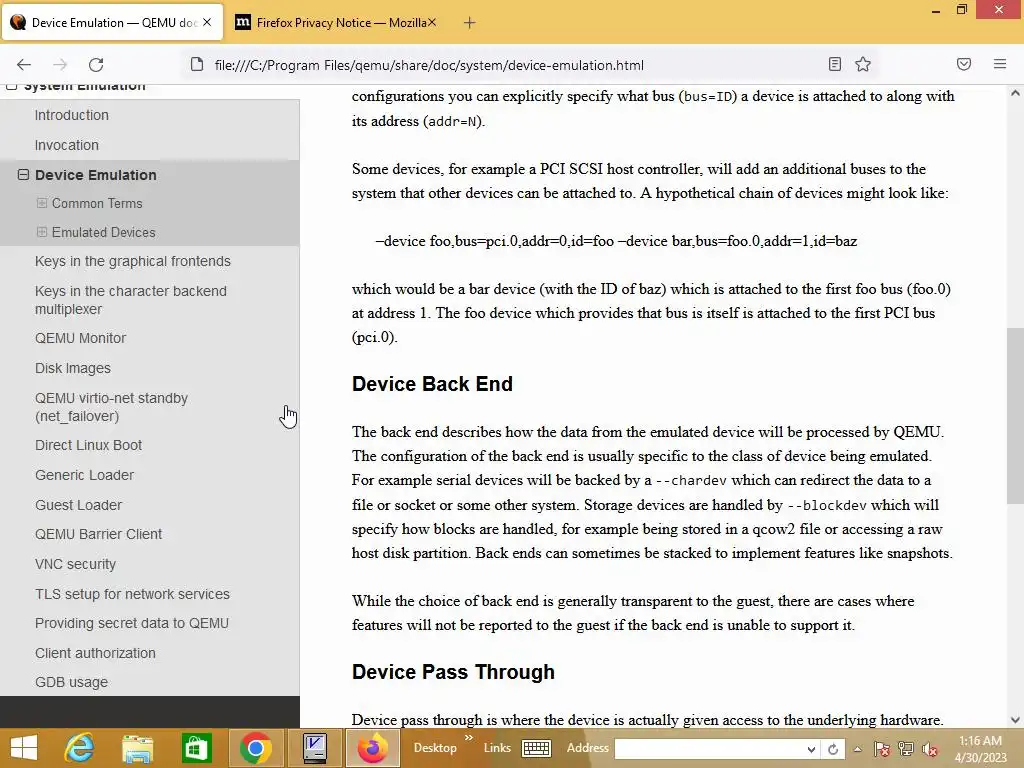
Task: Open a new tab with plus button
Action: (x=469, y=23)
